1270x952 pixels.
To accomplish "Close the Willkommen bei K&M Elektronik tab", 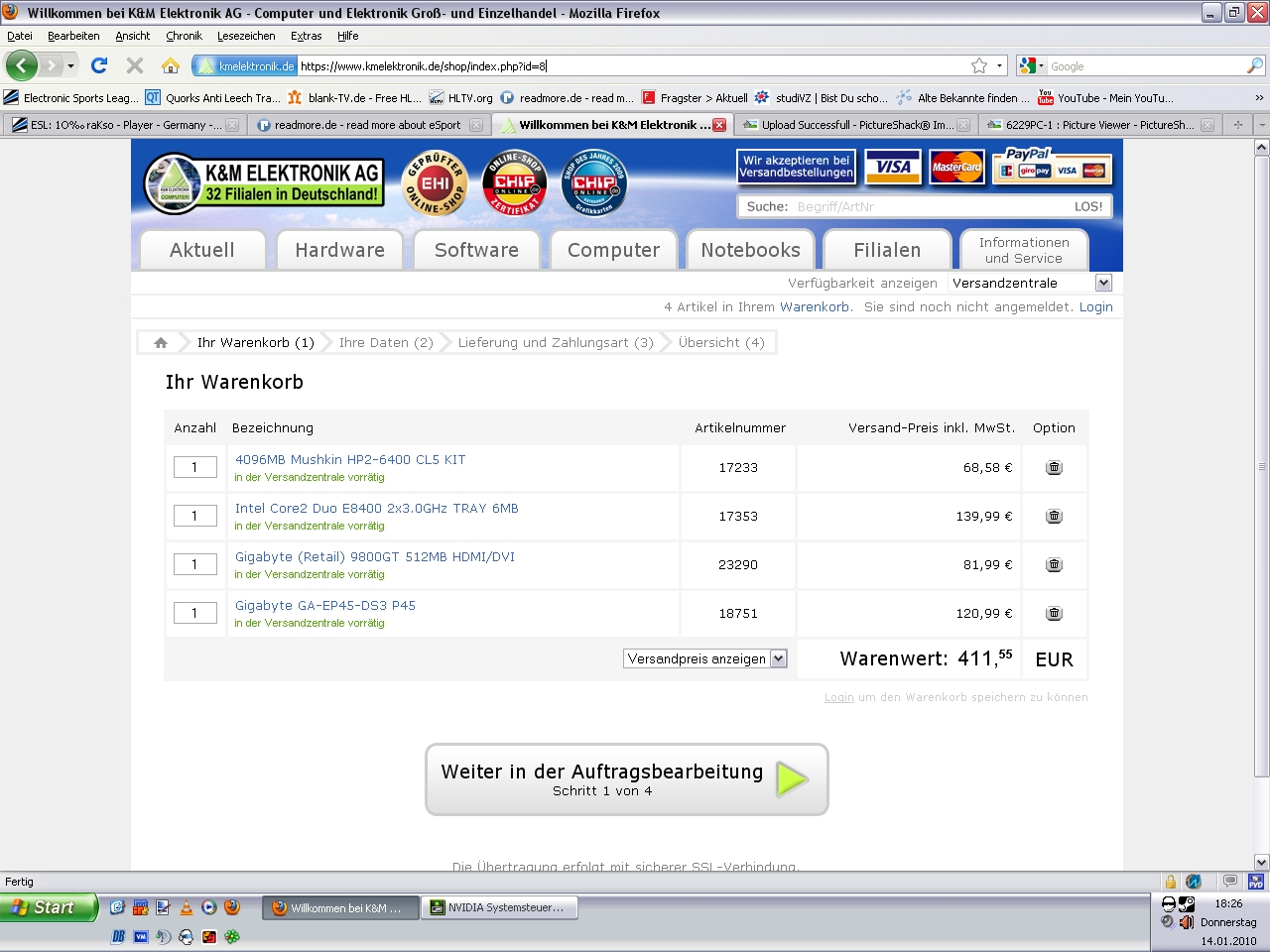I will 719,125.
